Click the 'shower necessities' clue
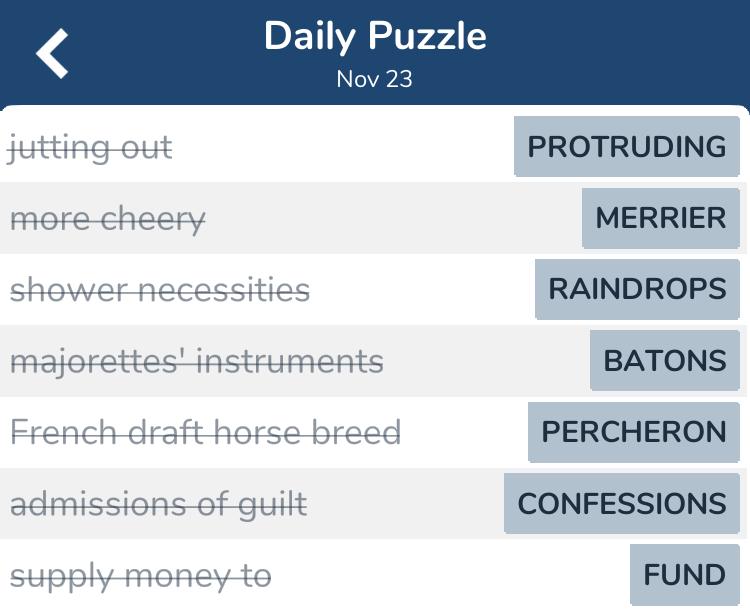This screenshot has width=750, height=611. (x=160, y=290)
